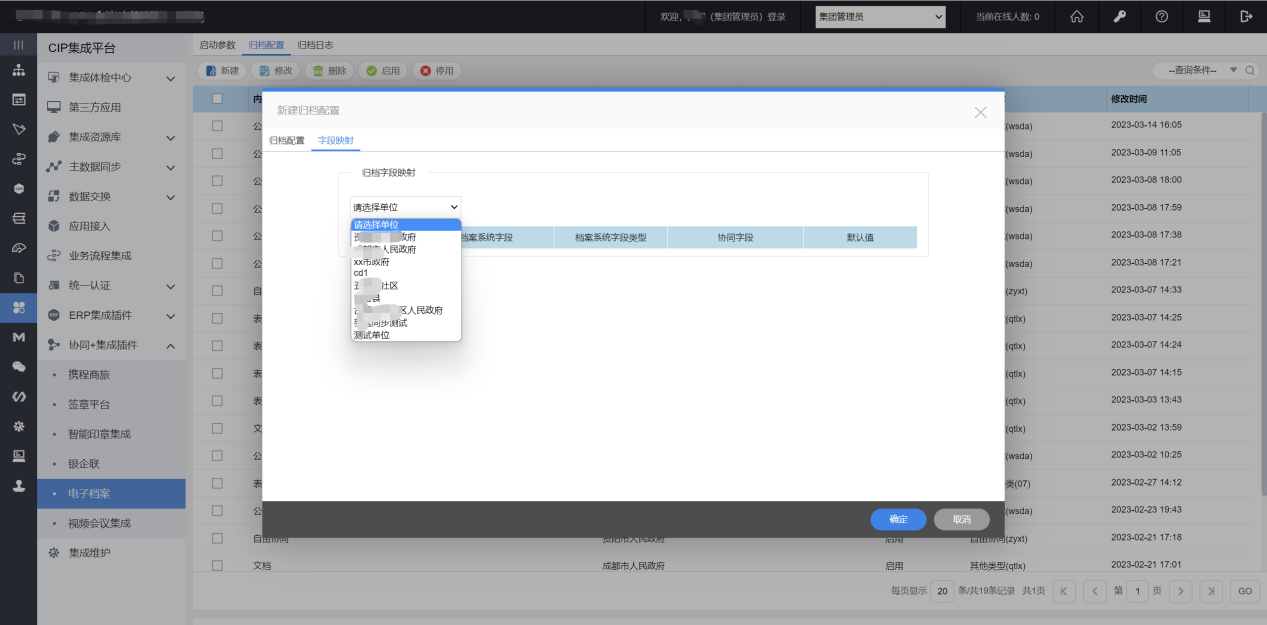Open help question mark icon
This screenshot has height=625, width=1267.
[1161, 16]
